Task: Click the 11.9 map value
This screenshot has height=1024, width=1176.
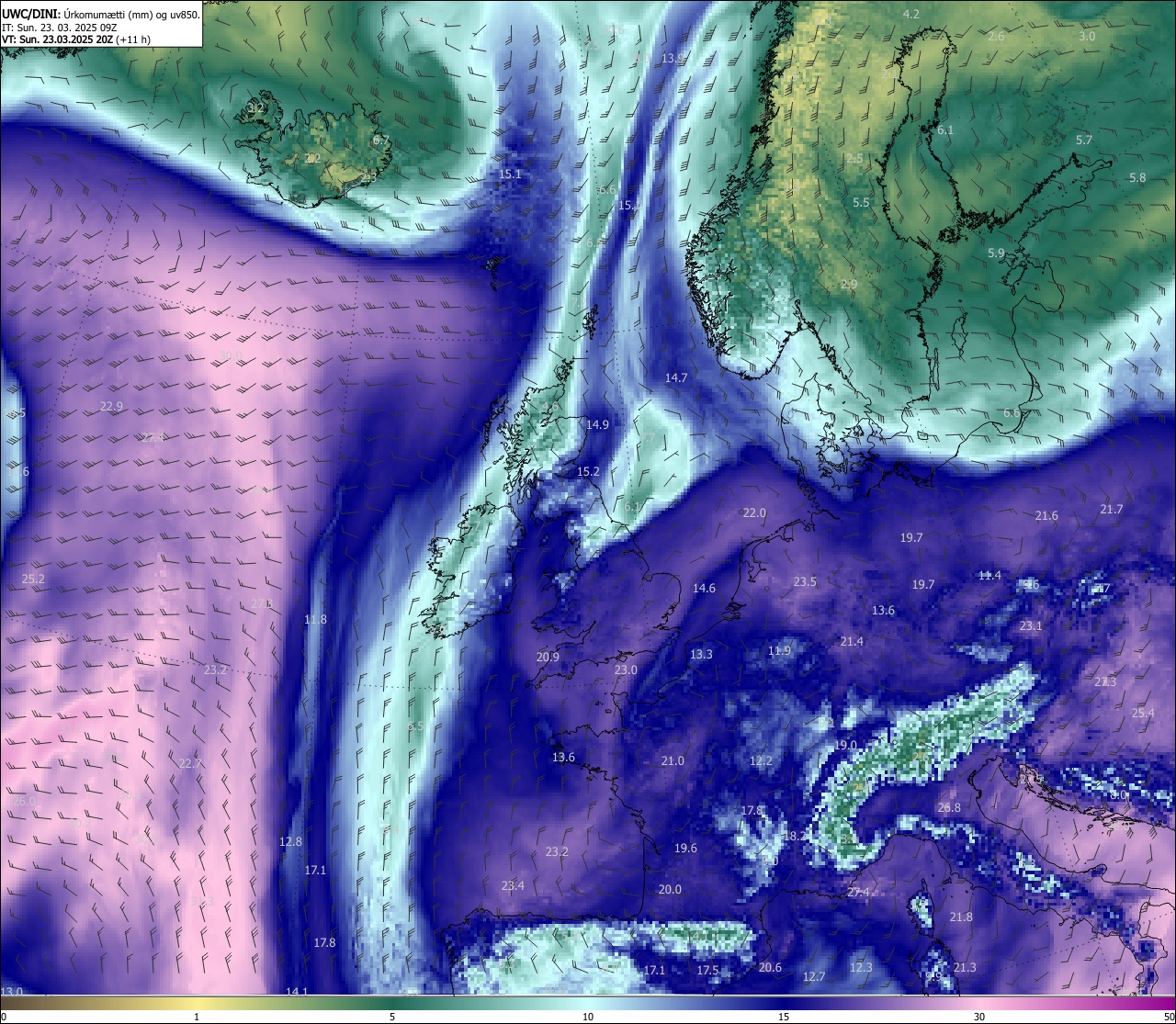Action: [x=779, y=650]
